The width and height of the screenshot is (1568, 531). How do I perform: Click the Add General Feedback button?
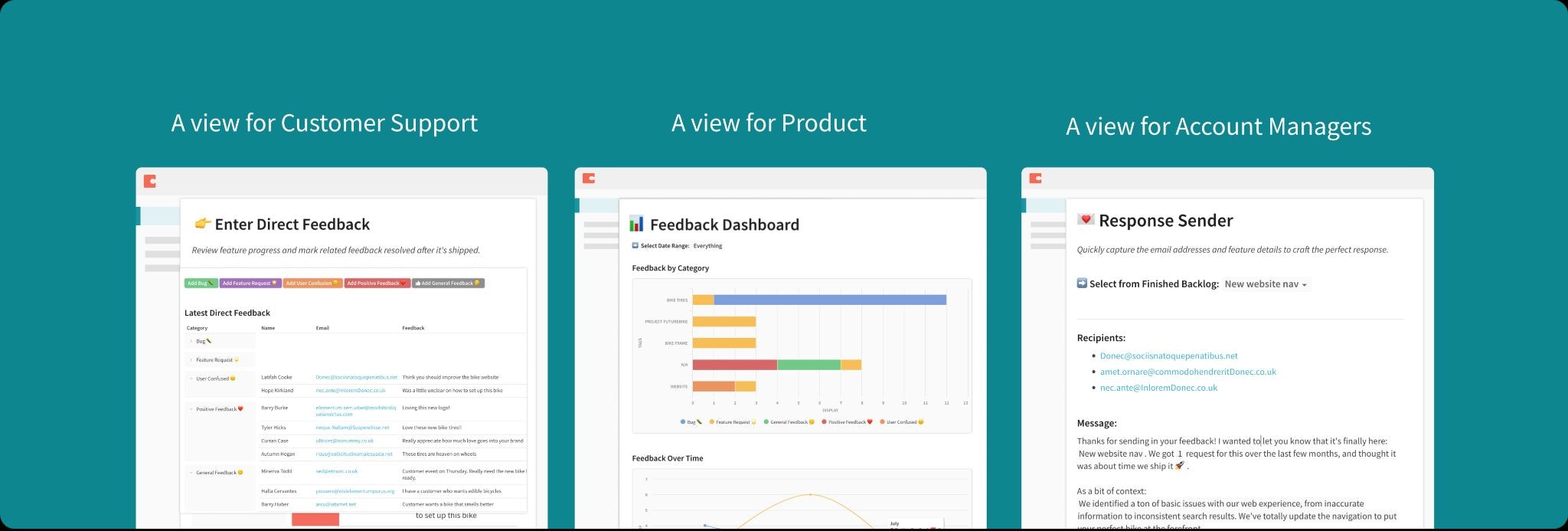[449, 283]
